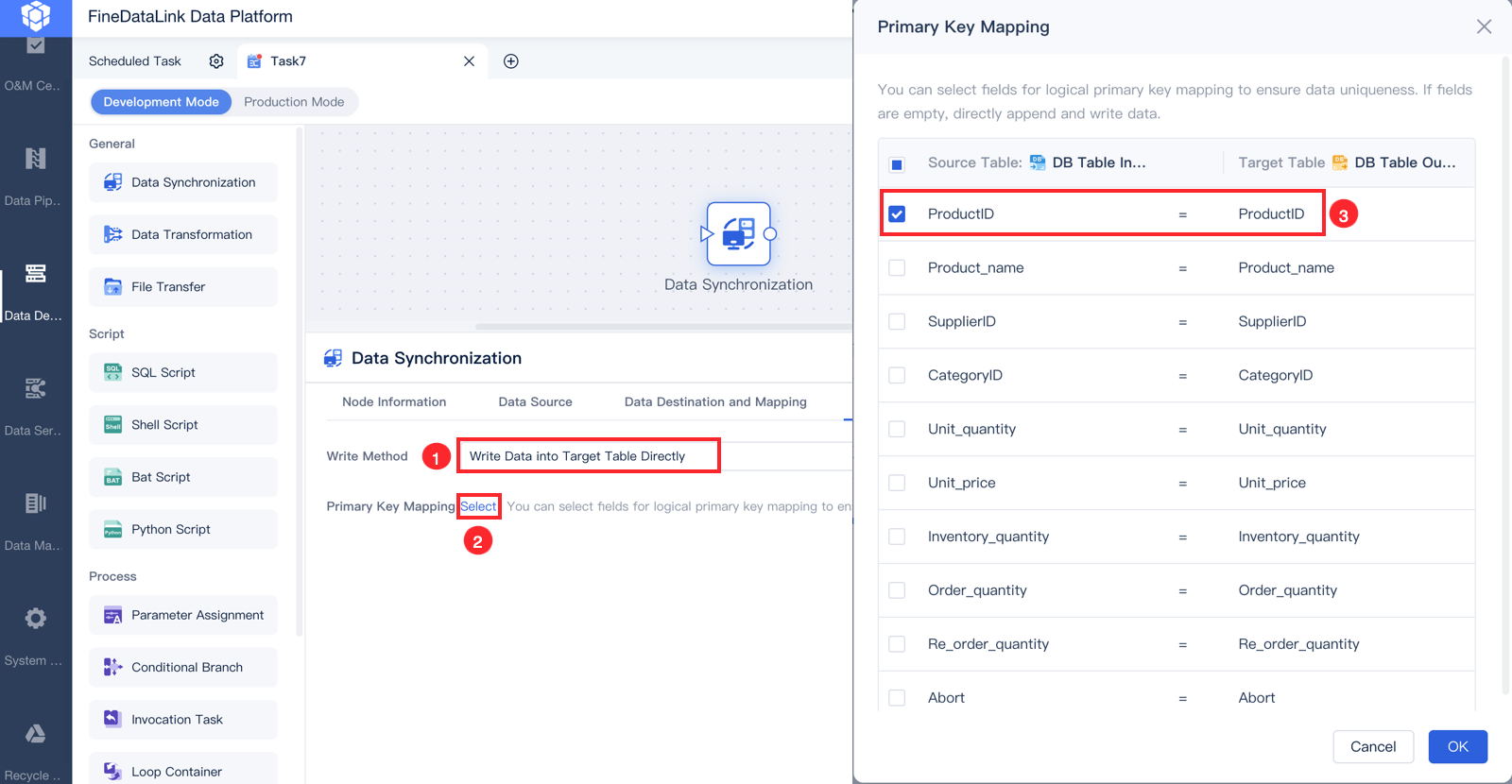Image resolution: width=1512 pixels, height=784 pixels.
Task: Open the System management gear icon
Action: pyautogui.click(x=36, y=619)
